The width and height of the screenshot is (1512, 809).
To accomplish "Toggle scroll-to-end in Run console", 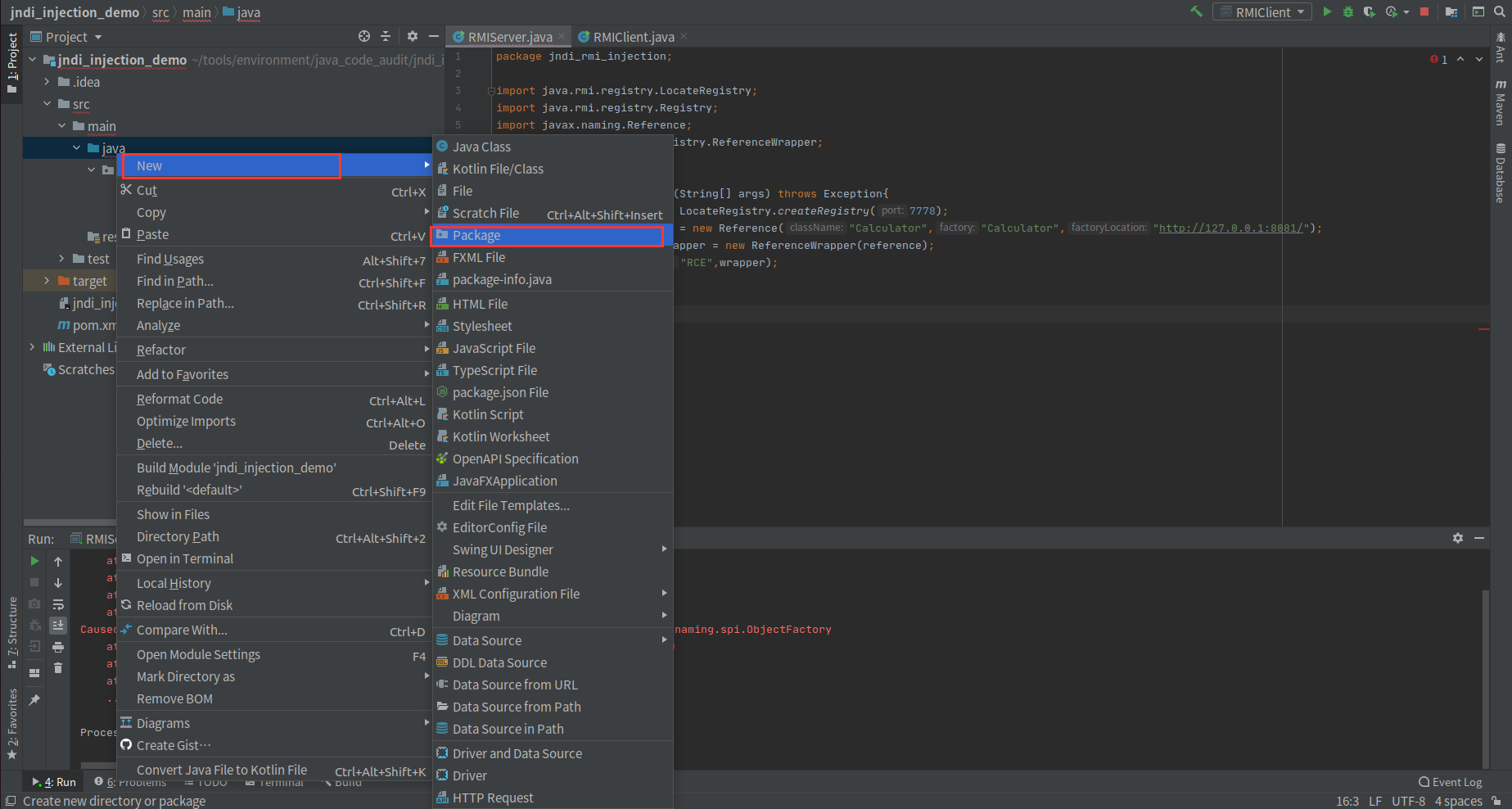I will [x=58, y=626].
